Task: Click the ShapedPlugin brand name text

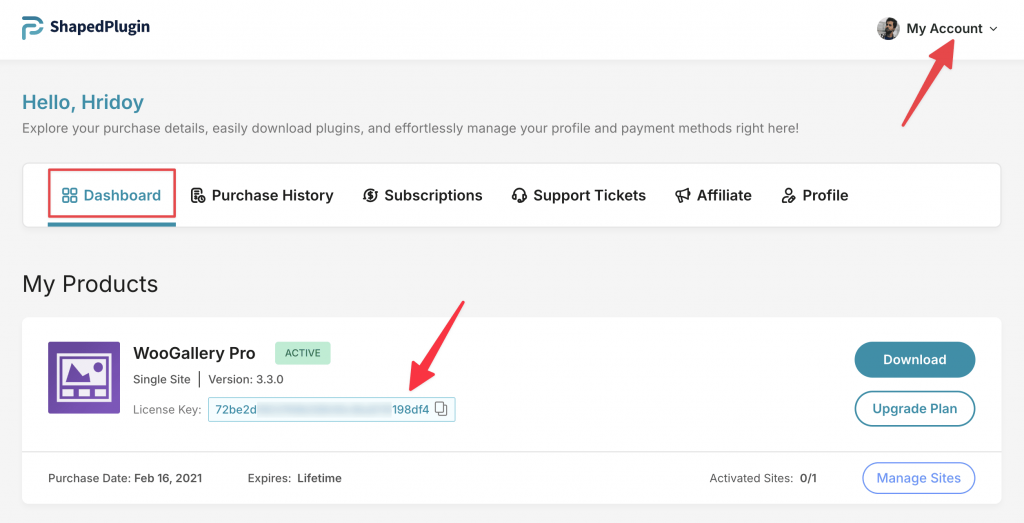Action: pyautogui.click(x=100, y=27)
